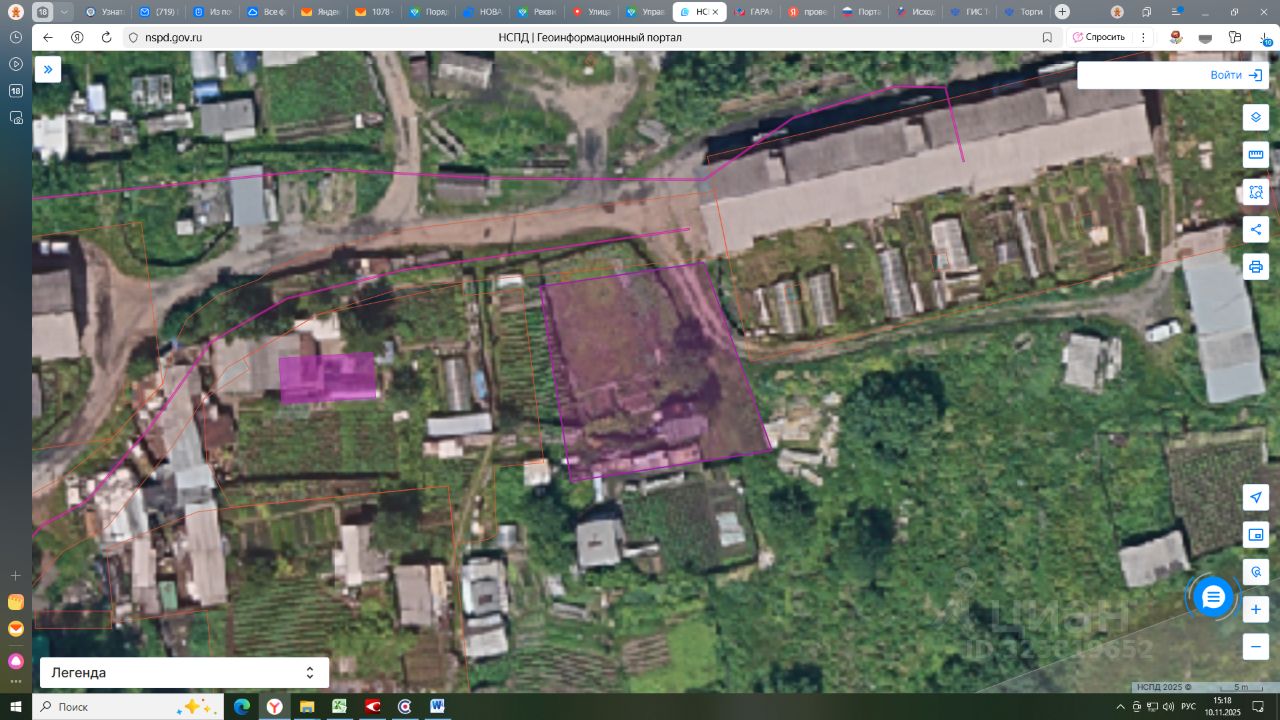The height and width of the screenshot is (720, 1280).
Task: Open Microsoft Edge from the taskbar
Action: pos(241,706)
